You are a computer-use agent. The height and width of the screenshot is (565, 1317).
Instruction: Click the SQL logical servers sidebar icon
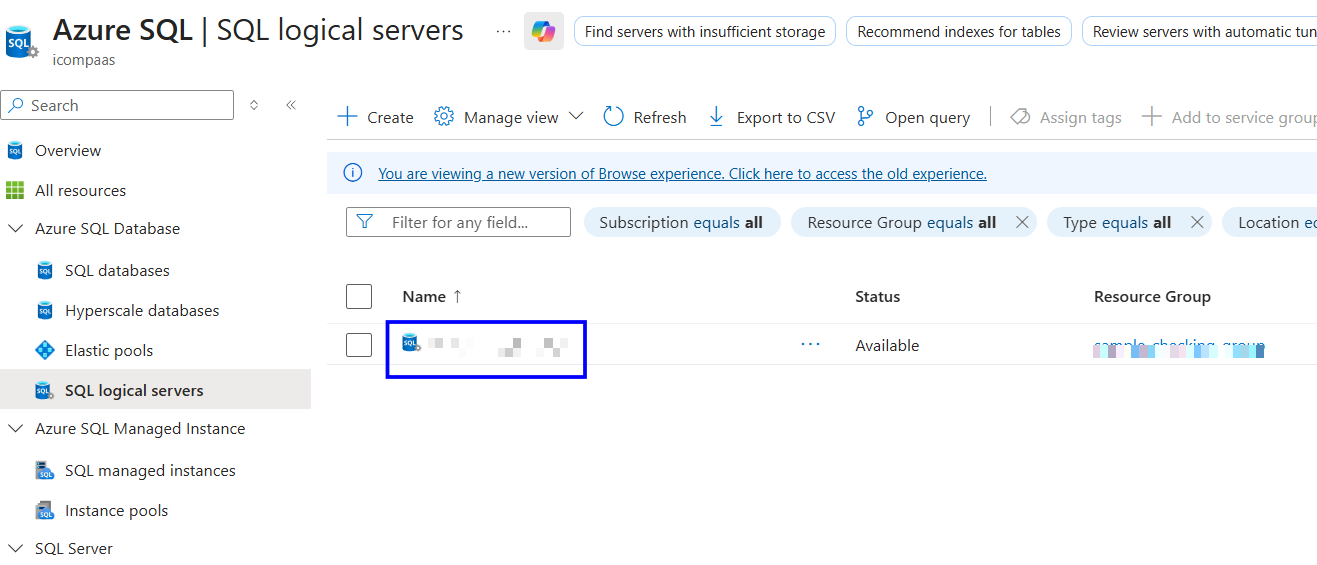coord(45,391)
